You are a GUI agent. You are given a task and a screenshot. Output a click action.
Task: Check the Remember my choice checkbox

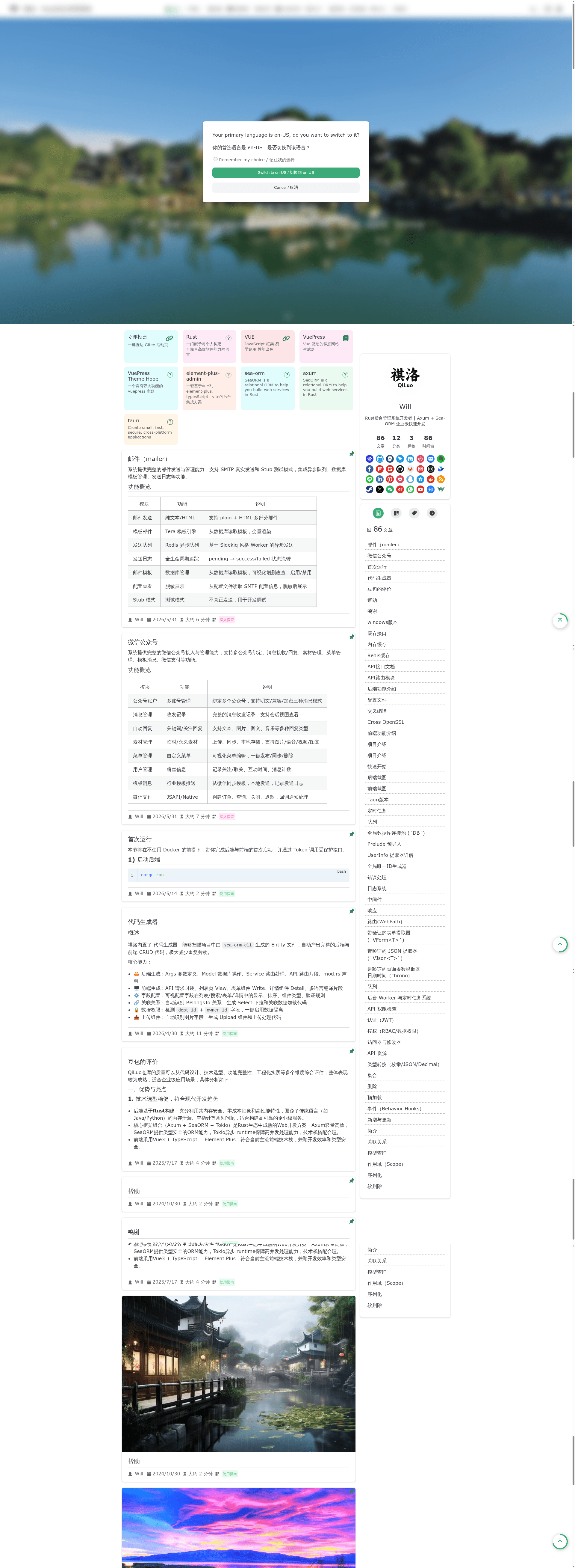pos(215,159)
